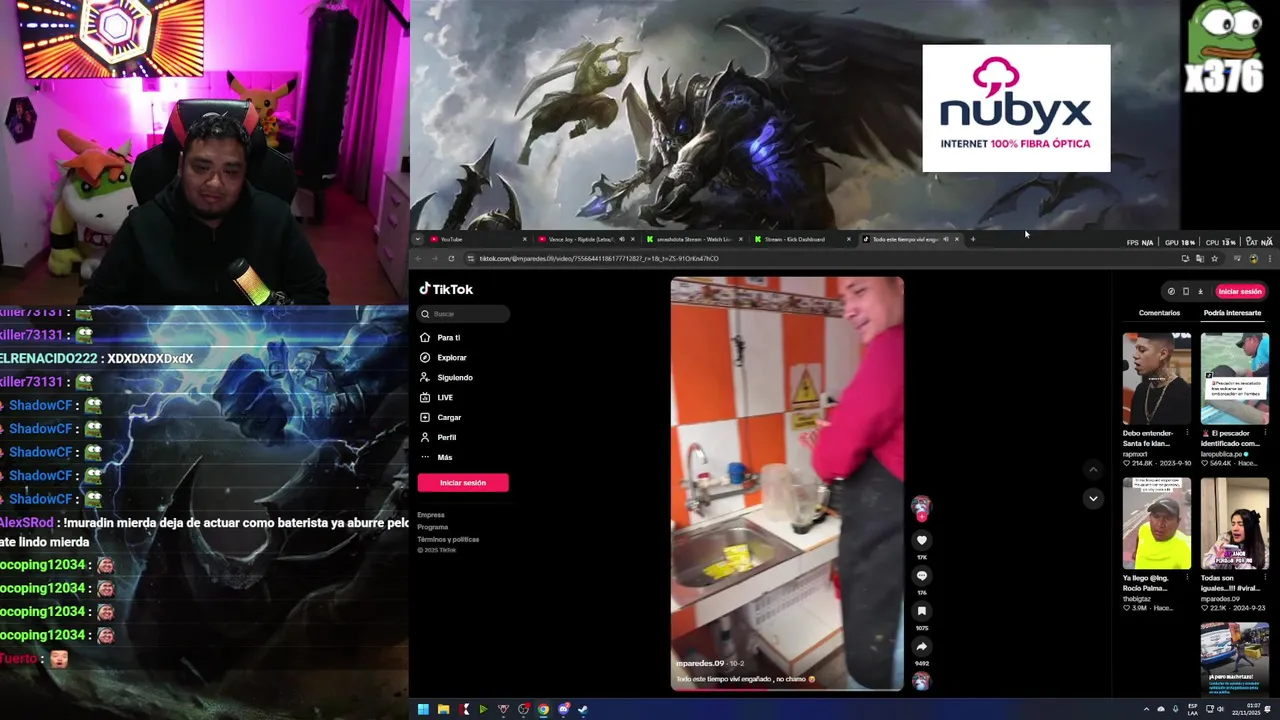This screenshot has height=720, width=1280.
Task: Open LIVE in TikTok sidebar
Action: 437,398
